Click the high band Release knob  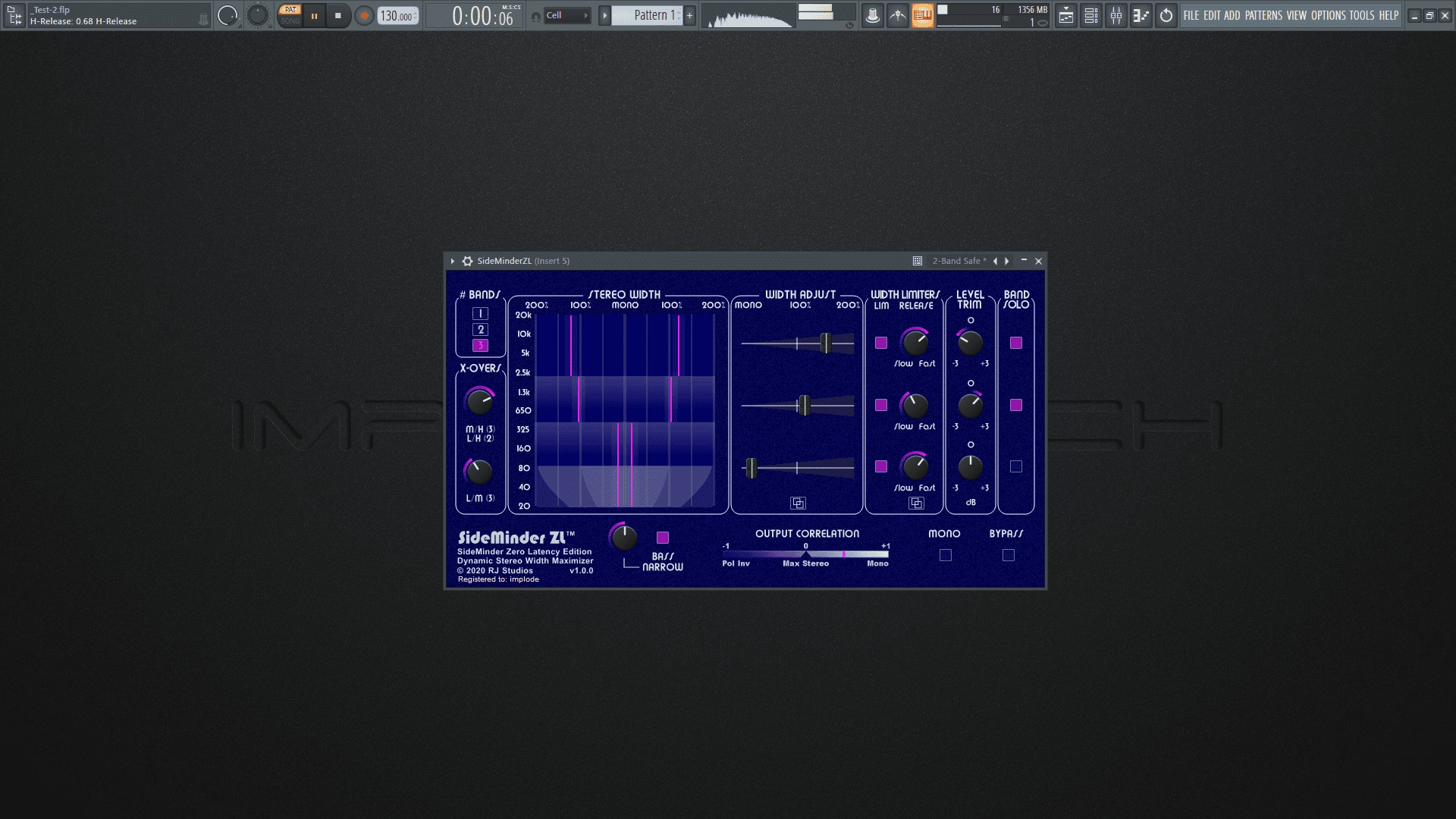(x=915, y=343)
